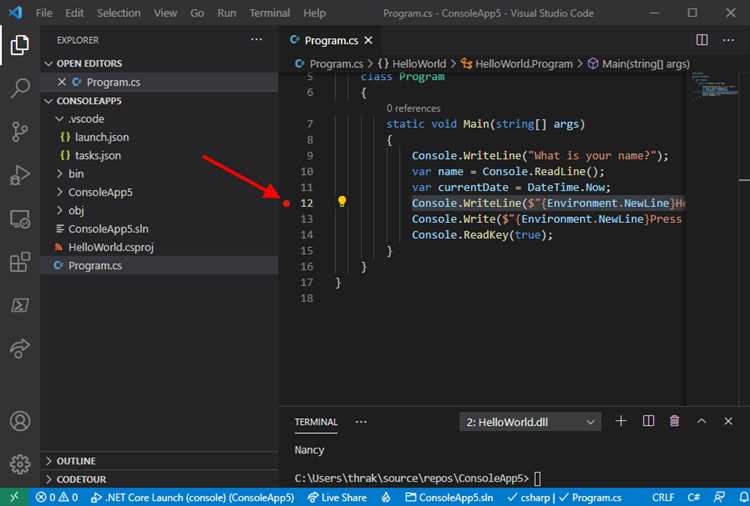Open the Run menu

click(x=227, y=13)
